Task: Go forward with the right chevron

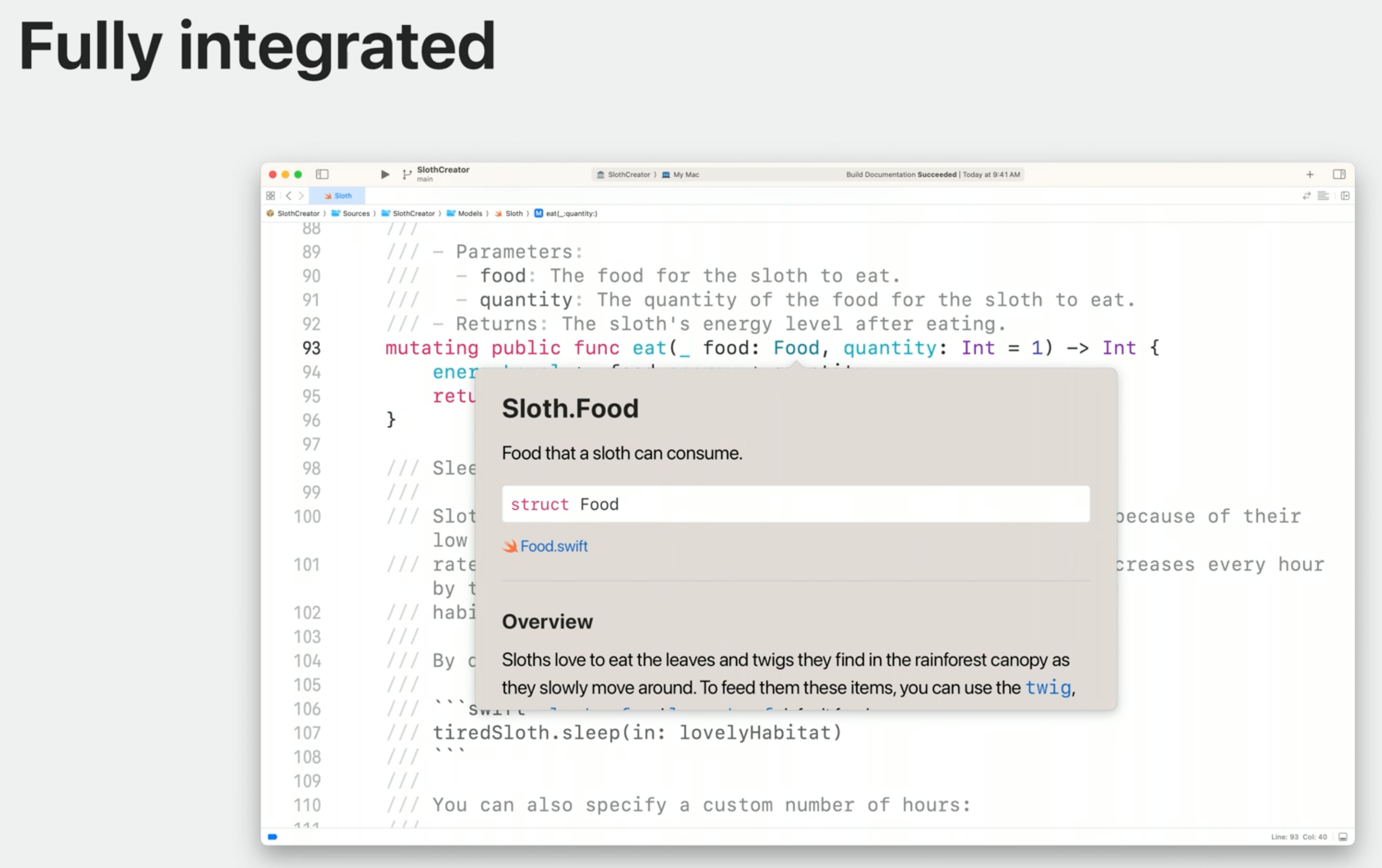Action: (x=301, y=196)
